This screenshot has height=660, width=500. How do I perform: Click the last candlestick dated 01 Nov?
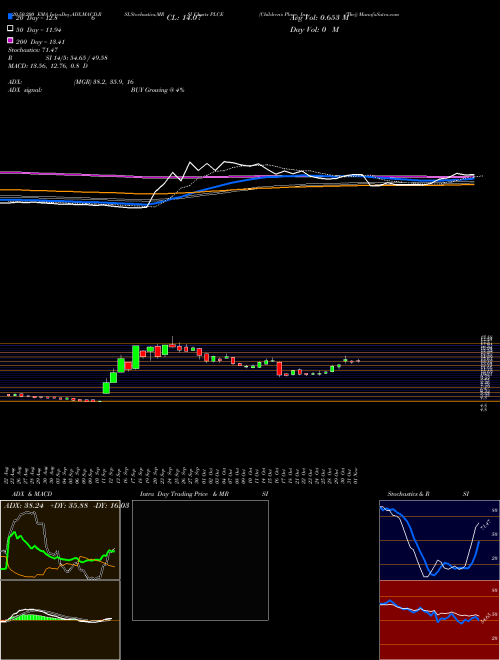[x=358, y=361]
